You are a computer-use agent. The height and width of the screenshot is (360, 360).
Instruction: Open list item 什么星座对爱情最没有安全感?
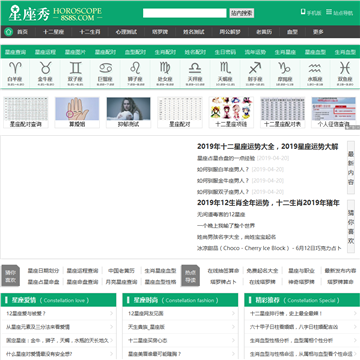click(39, 354)
